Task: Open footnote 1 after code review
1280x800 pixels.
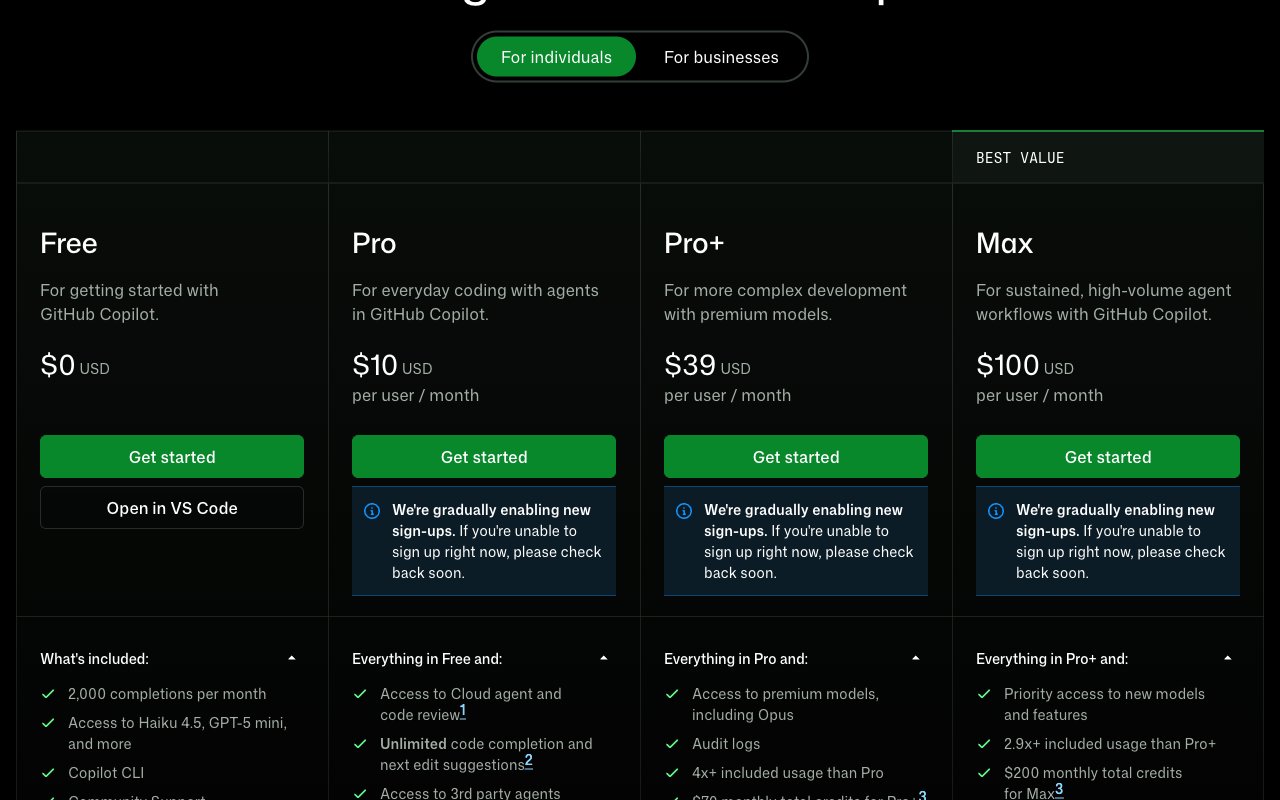Action: 463,711
